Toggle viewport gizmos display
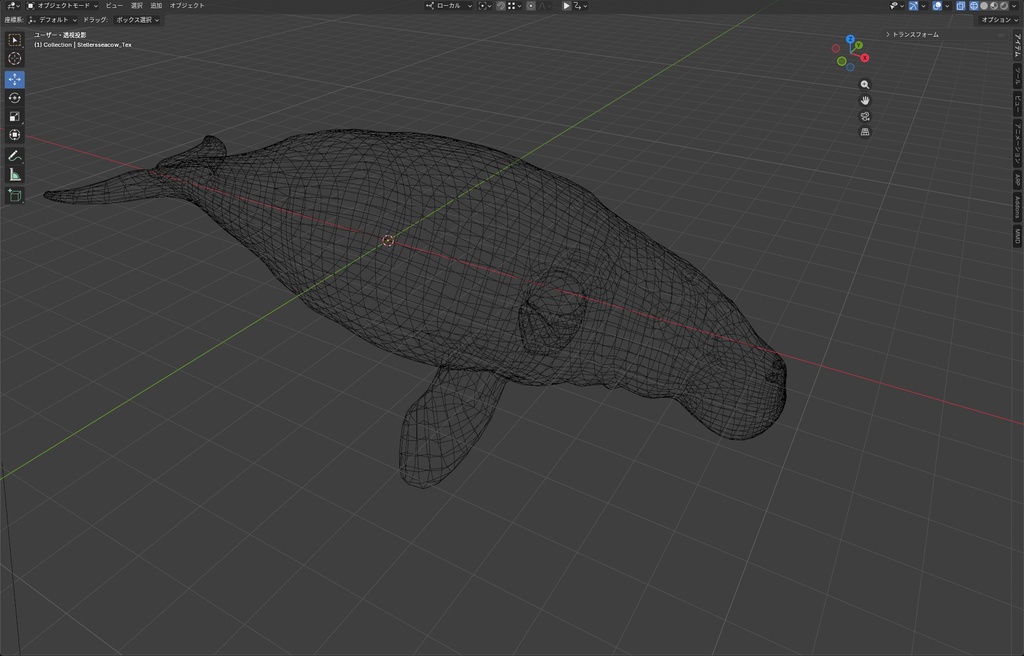 click(x=914, y=6)
